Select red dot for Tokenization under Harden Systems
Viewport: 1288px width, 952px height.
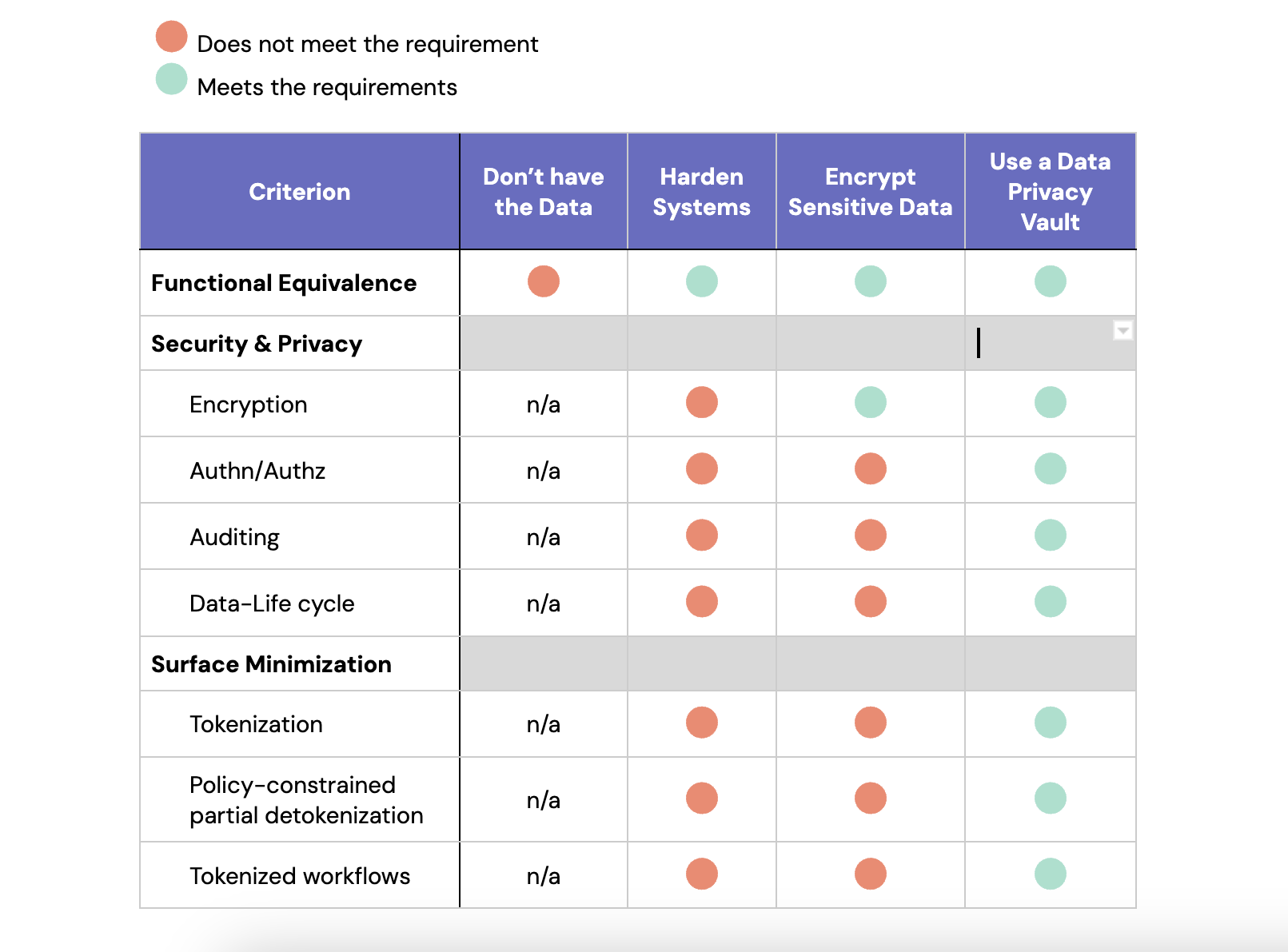[702, 723]
